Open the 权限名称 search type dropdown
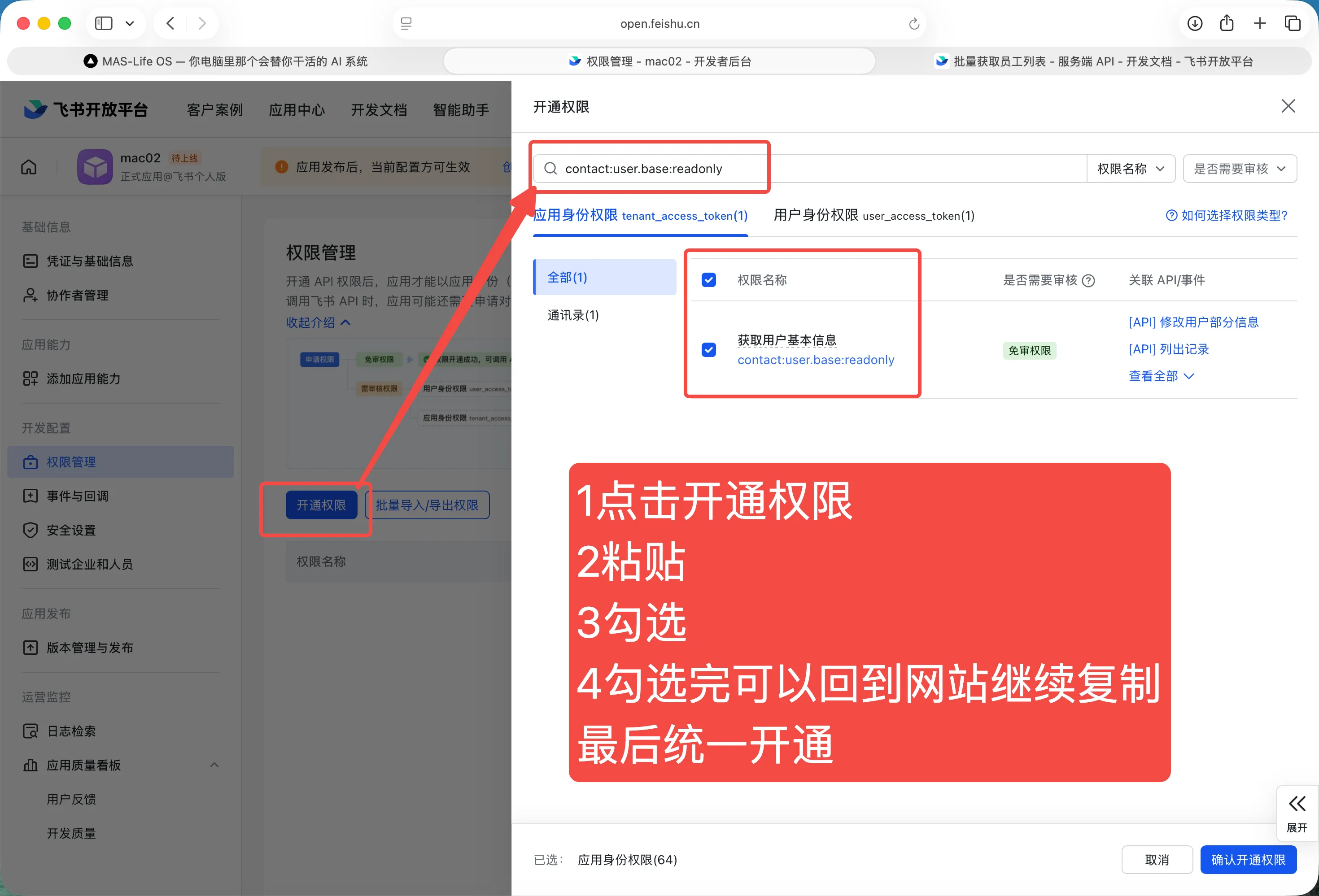Viewport: 1319px width, 896px height. pyautogui.click(x=1131, y=169)
